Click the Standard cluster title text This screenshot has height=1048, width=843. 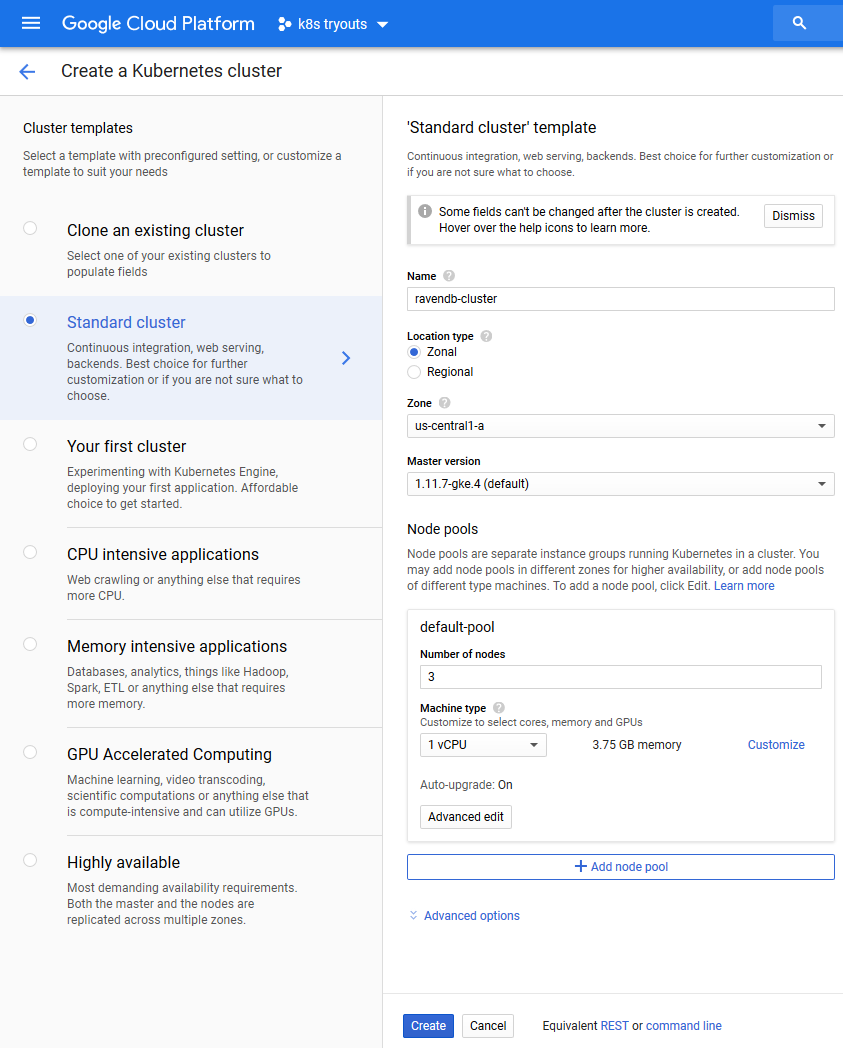pos(126,322)
